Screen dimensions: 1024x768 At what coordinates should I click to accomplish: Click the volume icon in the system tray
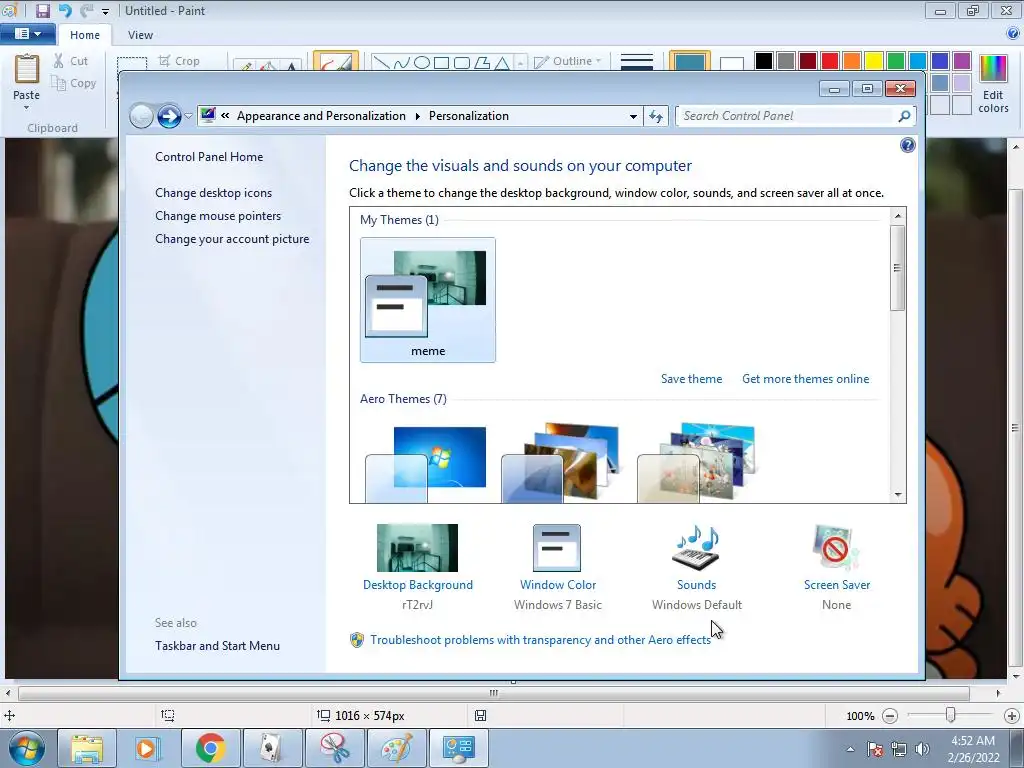pyautogui.click(x=922, y=749)
